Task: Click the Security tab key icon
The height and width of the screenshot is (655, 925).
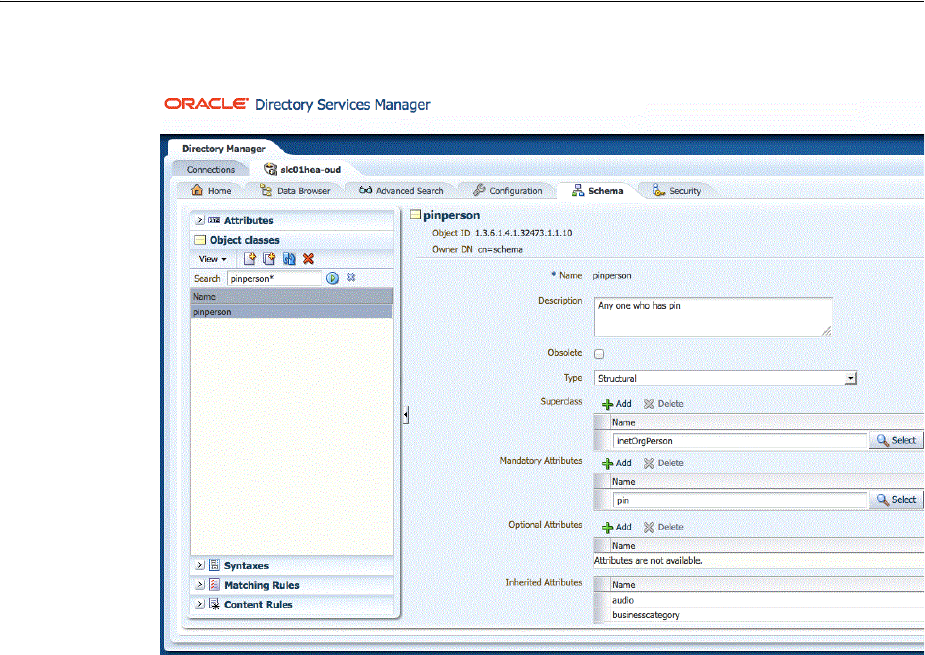Action: [659, 190]
